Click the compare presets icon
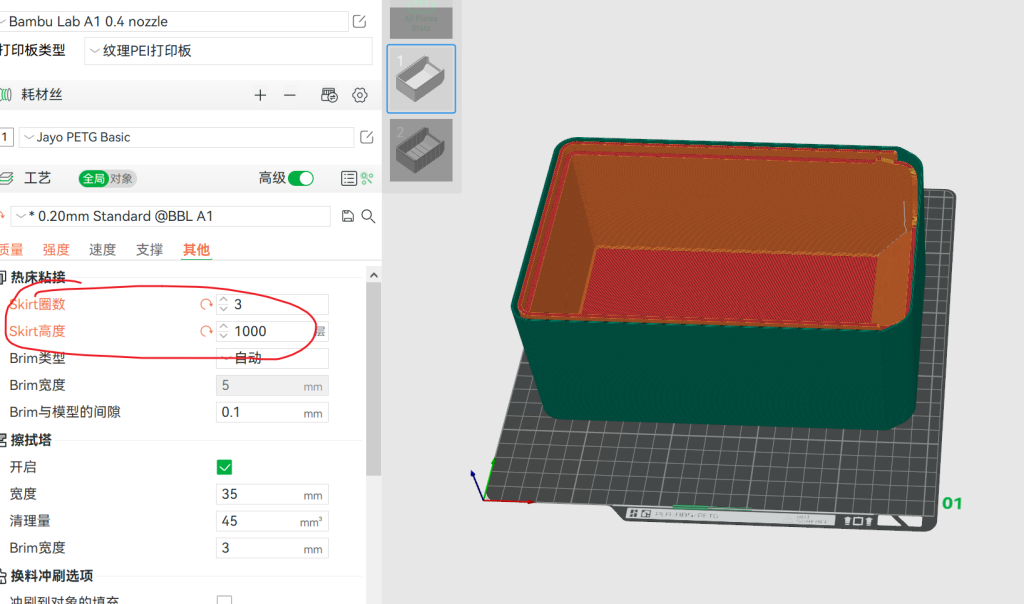The height and width of the screenshot is (604, 1024). [x=367, y=178]
